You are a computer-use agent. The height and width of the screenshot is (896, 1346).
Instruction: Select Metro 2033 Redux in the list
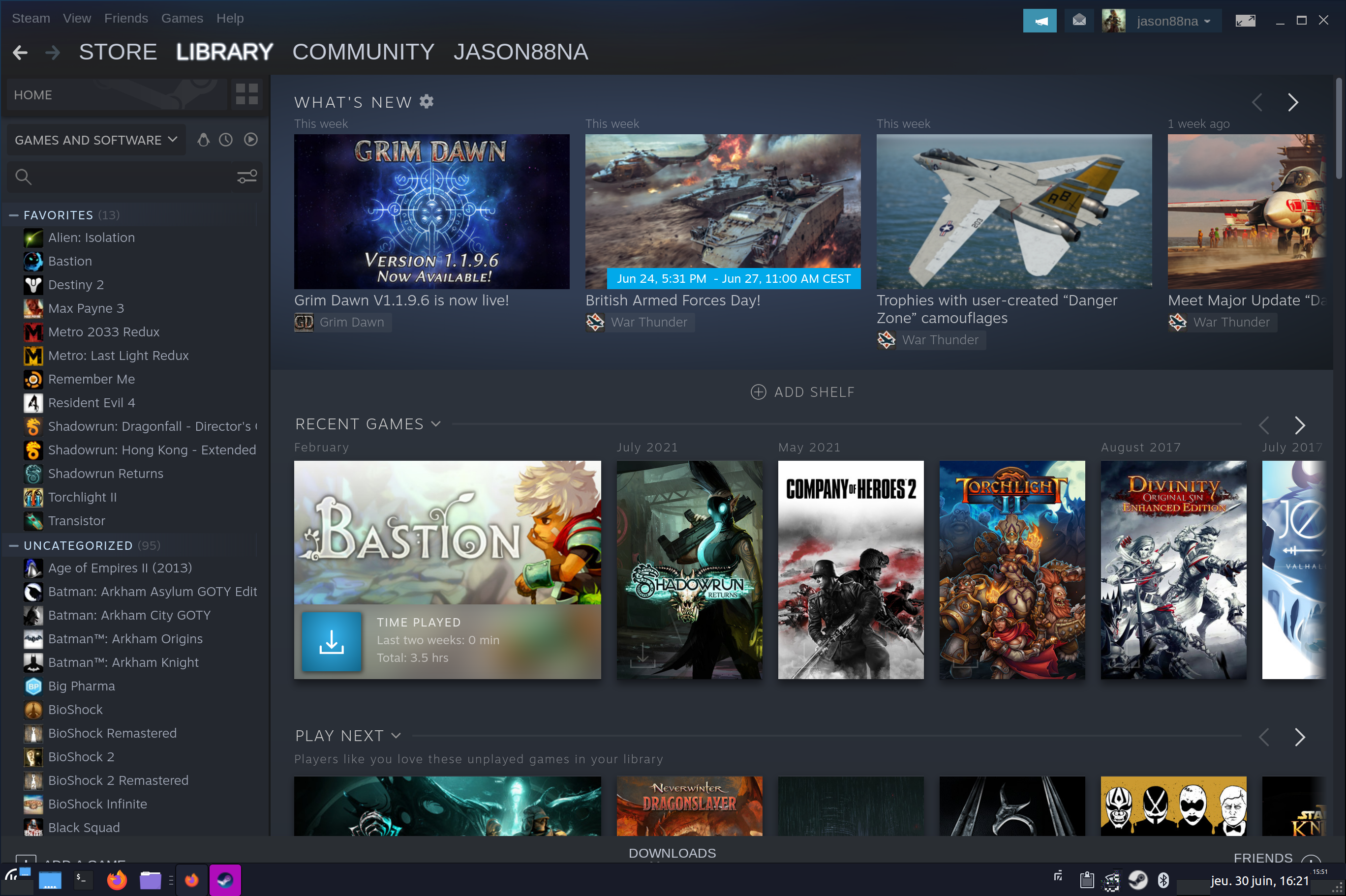(103, 332)
